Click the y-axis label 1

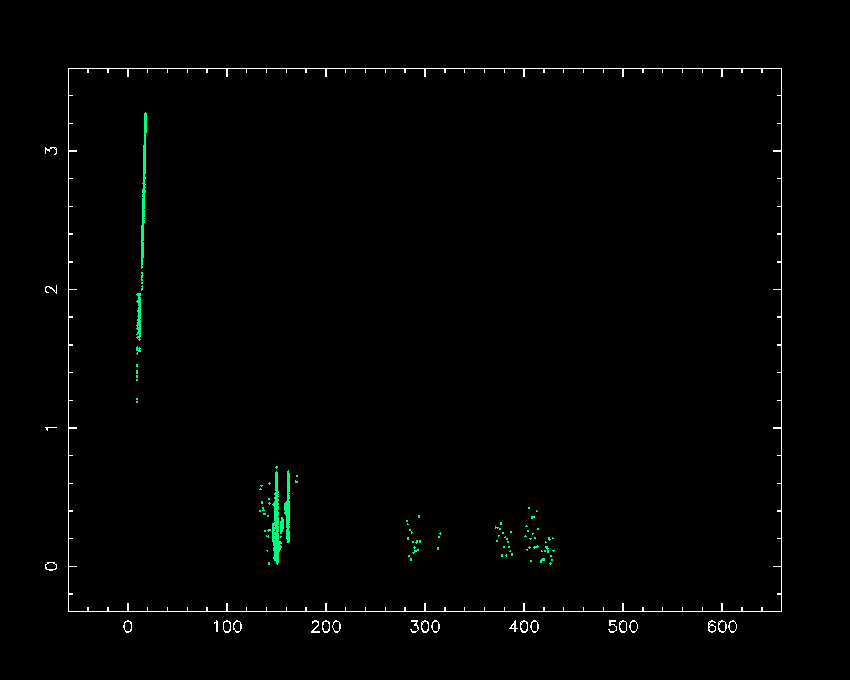51,428
